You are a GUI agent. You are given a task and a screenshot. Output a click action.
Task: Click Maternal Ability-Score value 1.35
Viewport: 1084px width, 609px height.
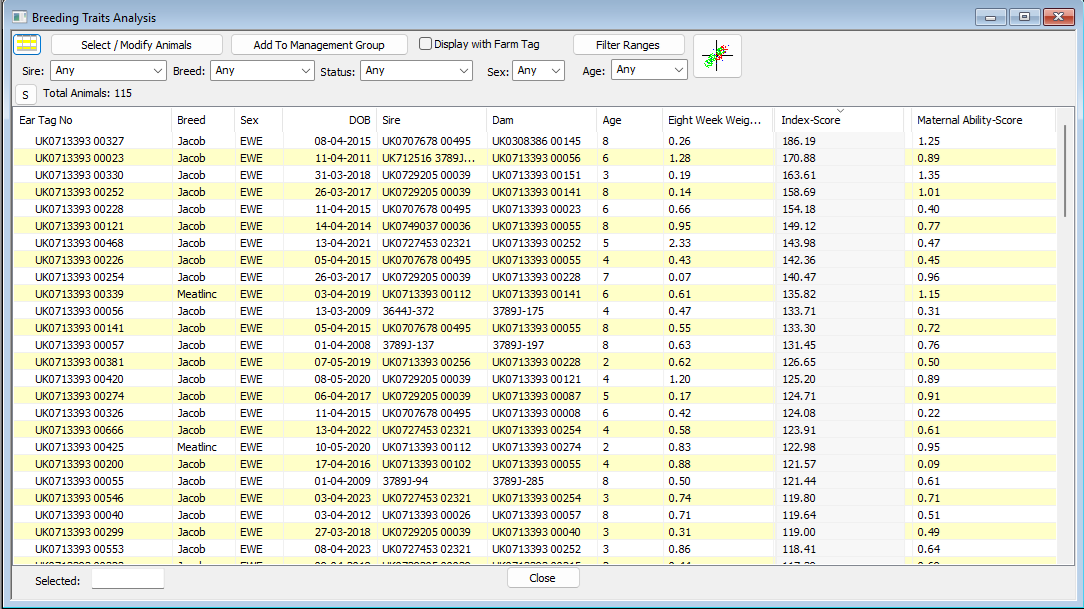tap(928, 175)
